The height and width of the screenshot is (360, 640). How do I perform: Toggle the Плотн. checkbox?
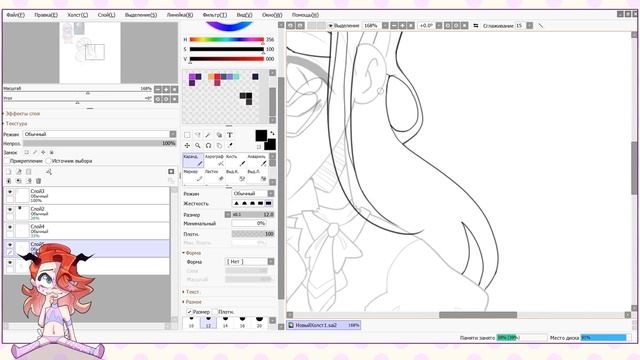tap(215, 311)
